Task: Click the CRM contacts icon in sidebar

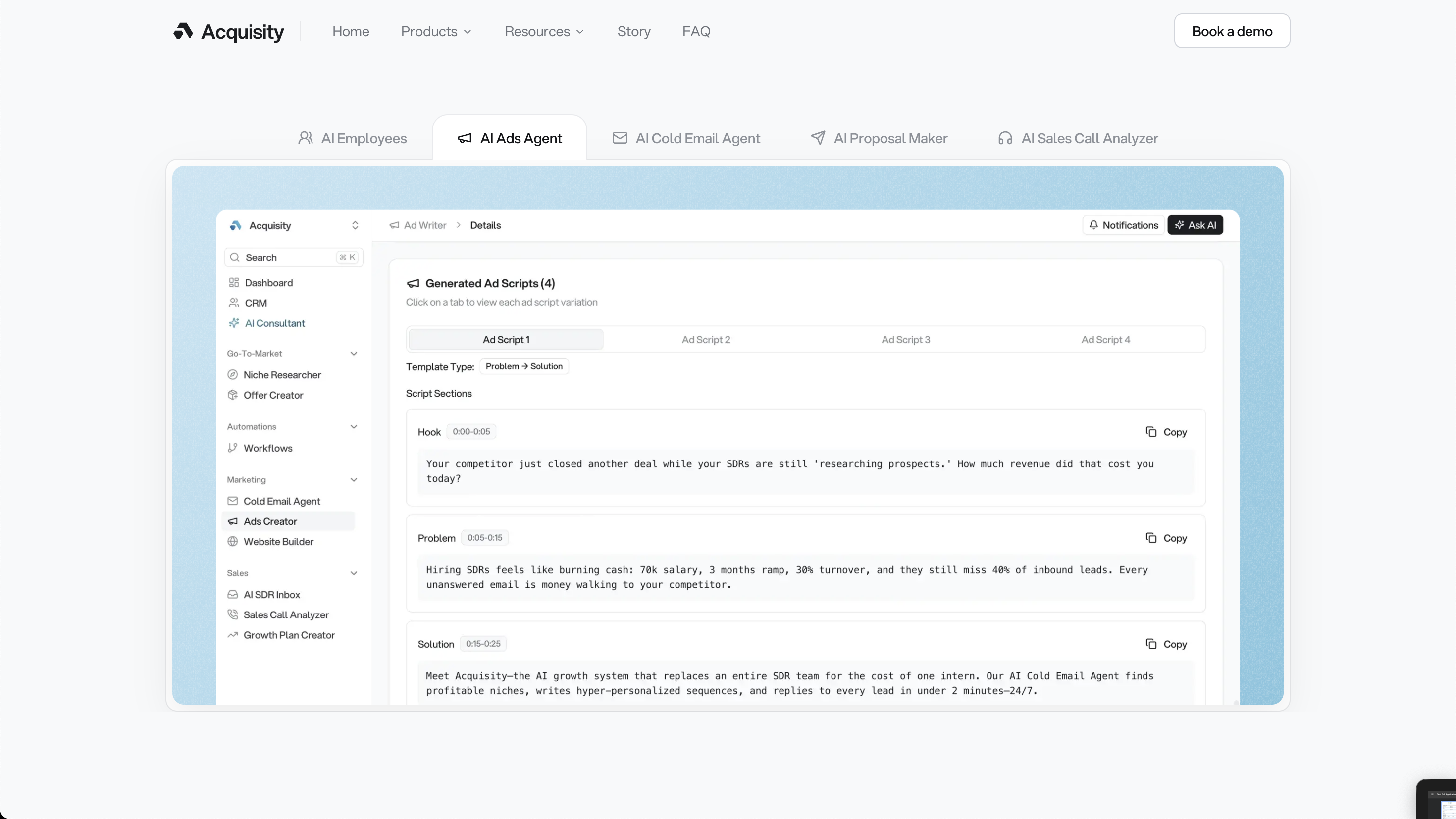Action: 233,303
